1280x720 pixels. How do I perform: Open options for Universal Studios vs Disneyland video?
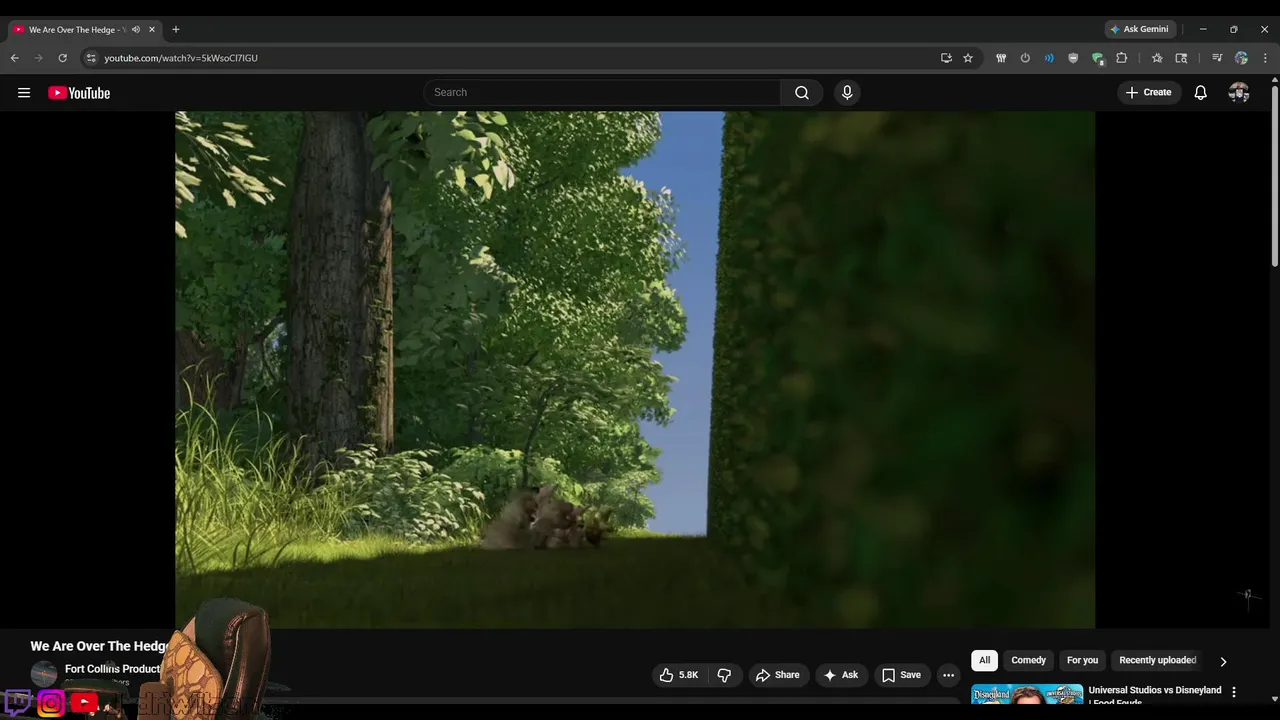pos(1234,692)
